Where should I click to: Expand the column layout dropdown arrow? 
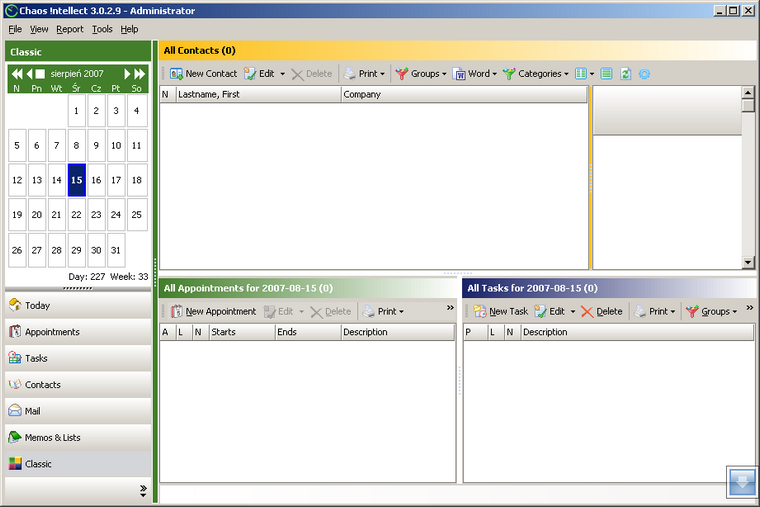click(x=592, y=74)
